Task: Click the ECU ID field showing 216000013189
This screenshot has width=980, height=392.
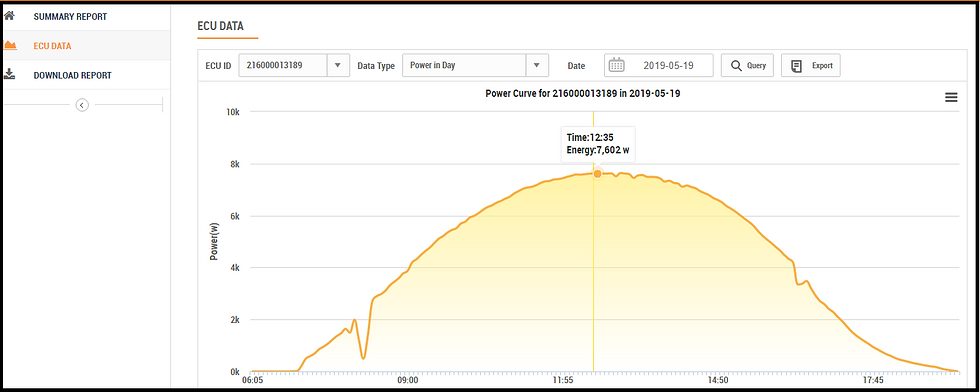Action: (283, 65)
